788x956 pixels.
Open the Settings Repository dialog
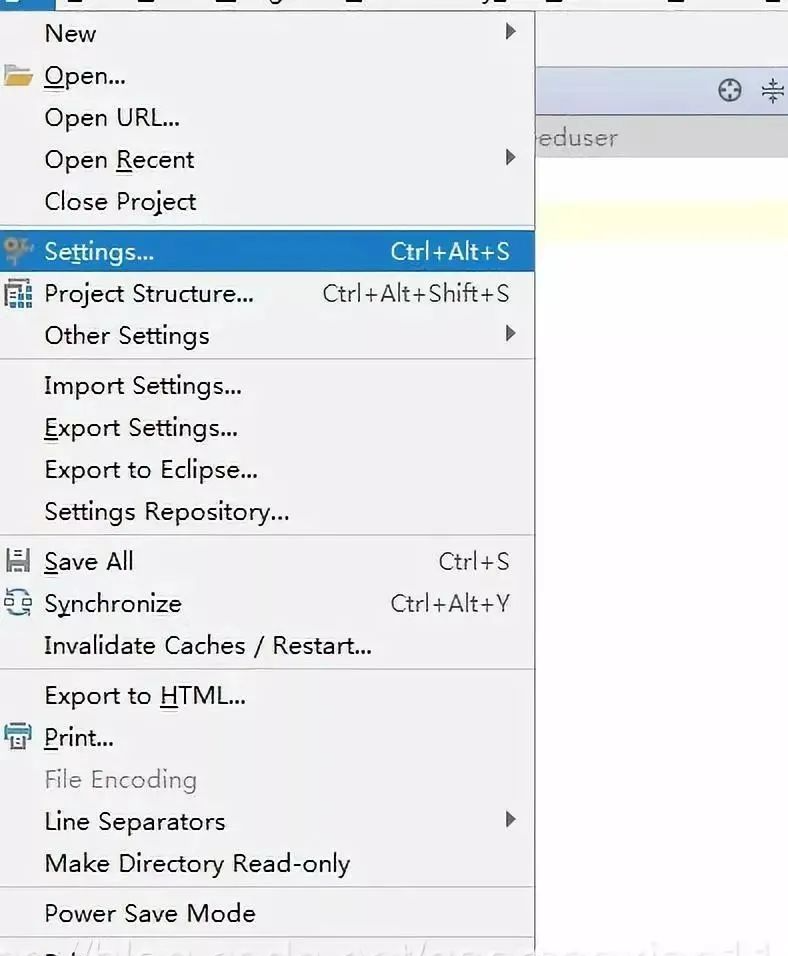click(x=267, y=512)
